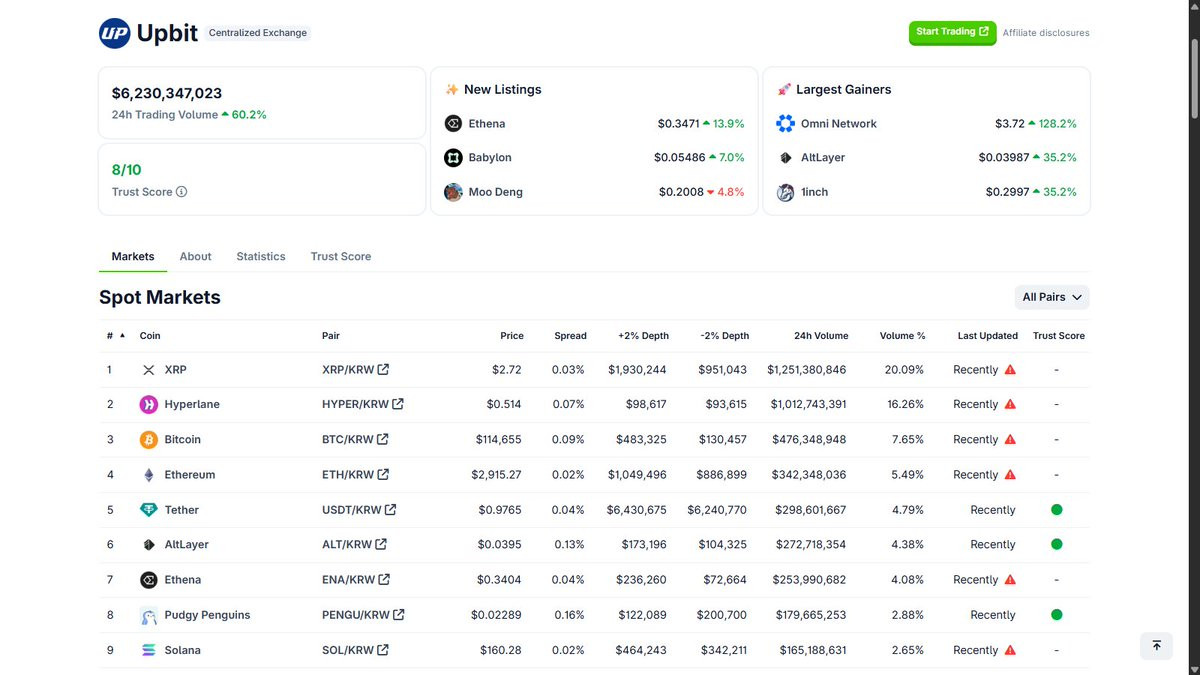Image resolution: width=1200 pixels, height=675 pixels.
Task: Click the green trust dot for Pudgy Penguins
Action: [x=1057, y=615]
